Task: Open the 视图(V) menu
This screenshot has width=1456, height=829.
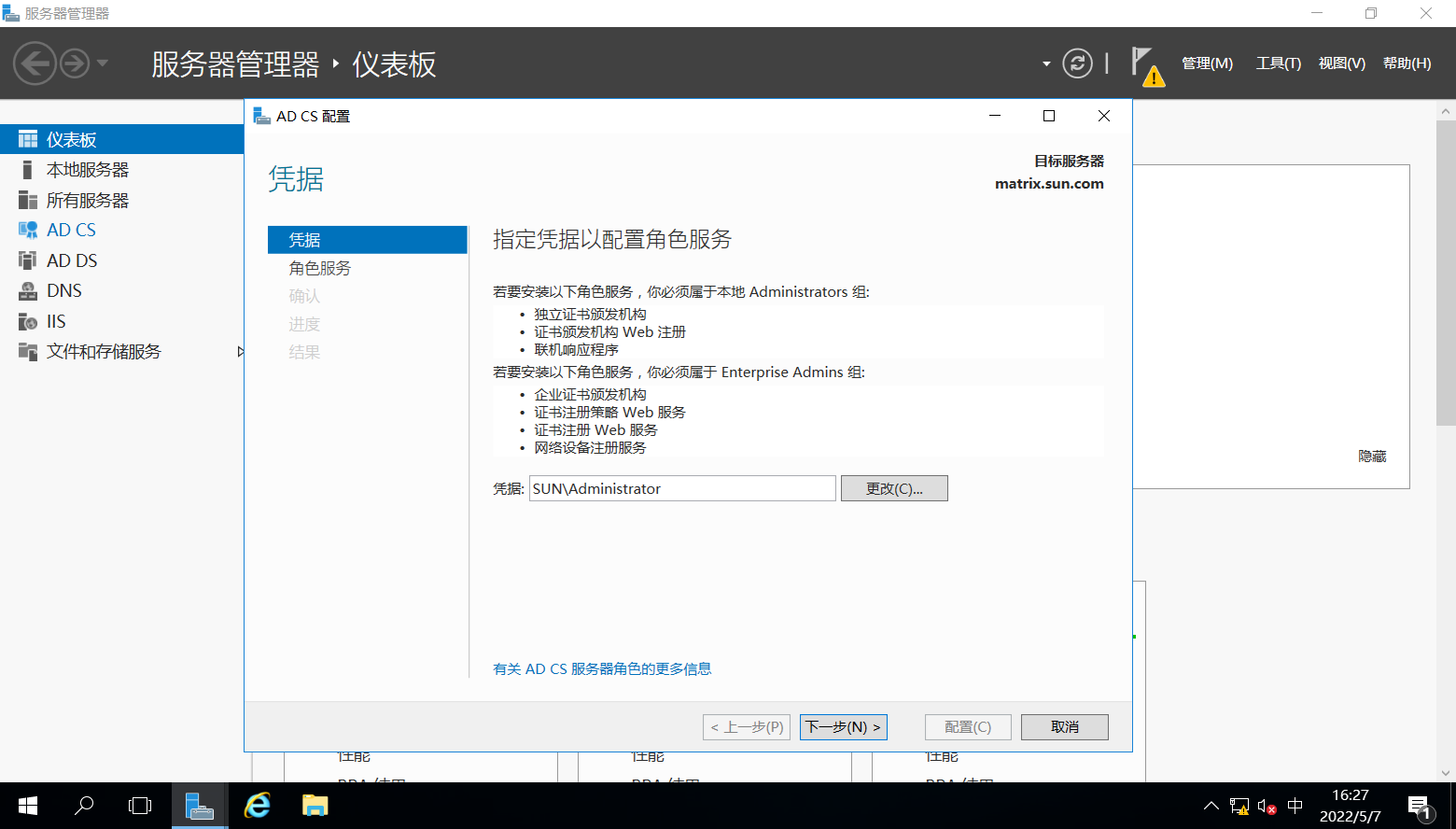Action: [1341, 63]
